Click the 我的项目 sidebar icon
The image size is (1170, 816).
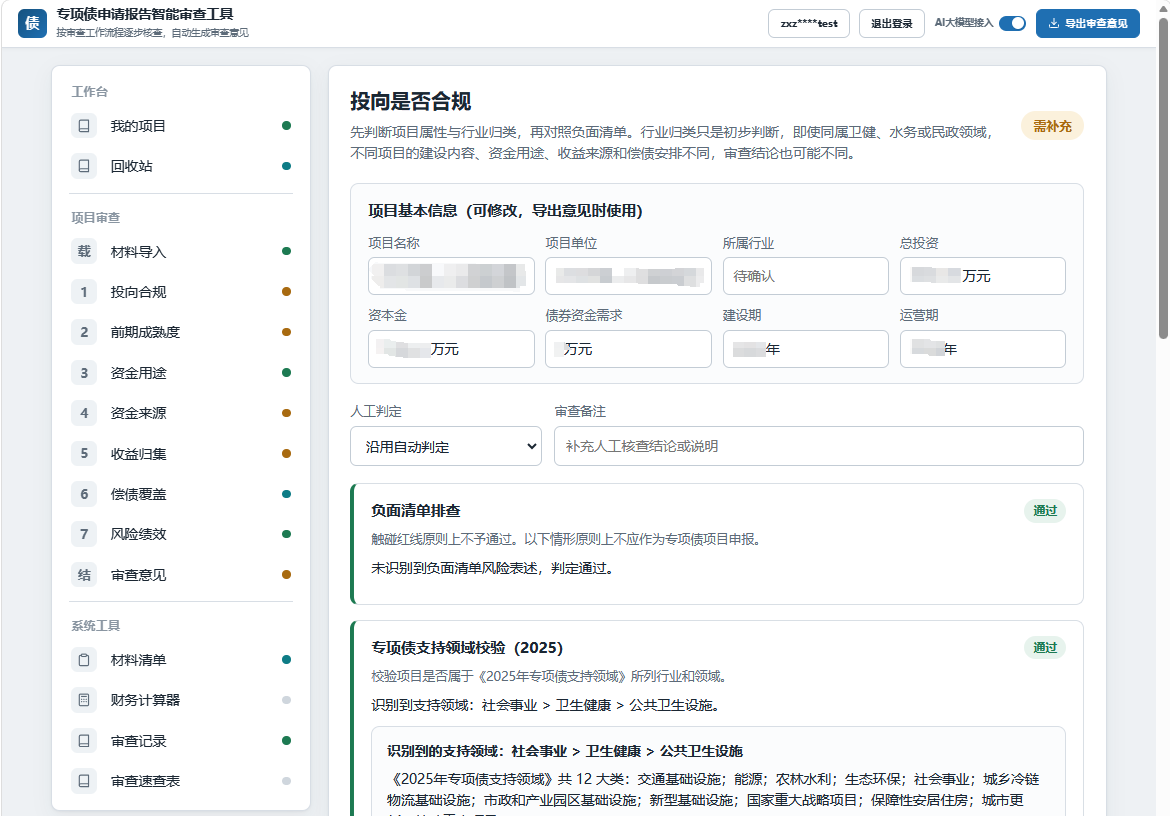84,125
